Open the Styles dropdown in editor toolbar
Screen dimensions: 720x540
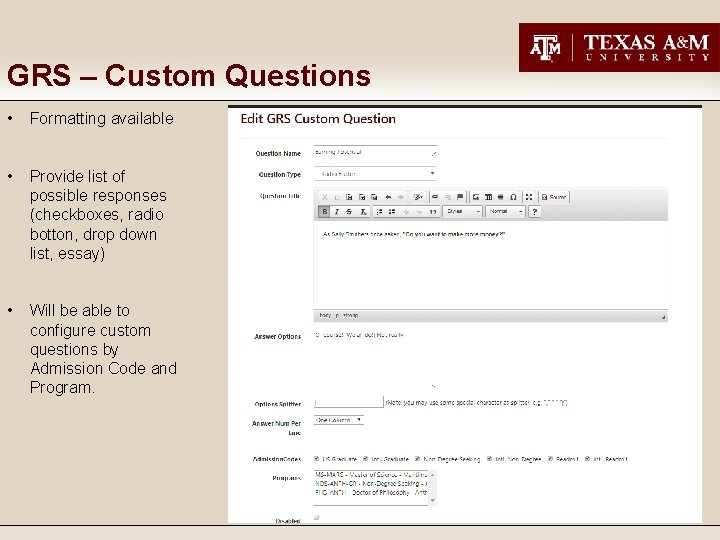462,211
